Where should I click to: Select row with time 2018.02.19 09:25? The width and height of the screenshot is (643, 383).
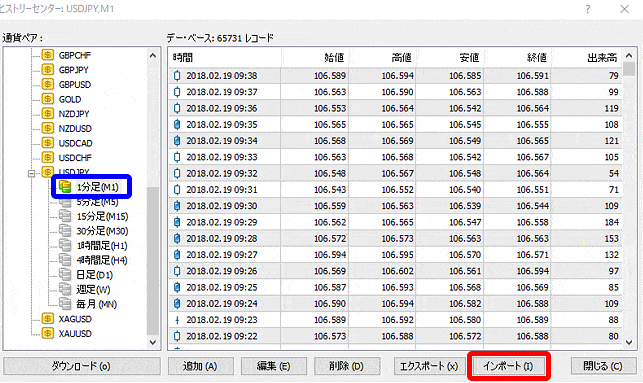(x=395, y=287)
